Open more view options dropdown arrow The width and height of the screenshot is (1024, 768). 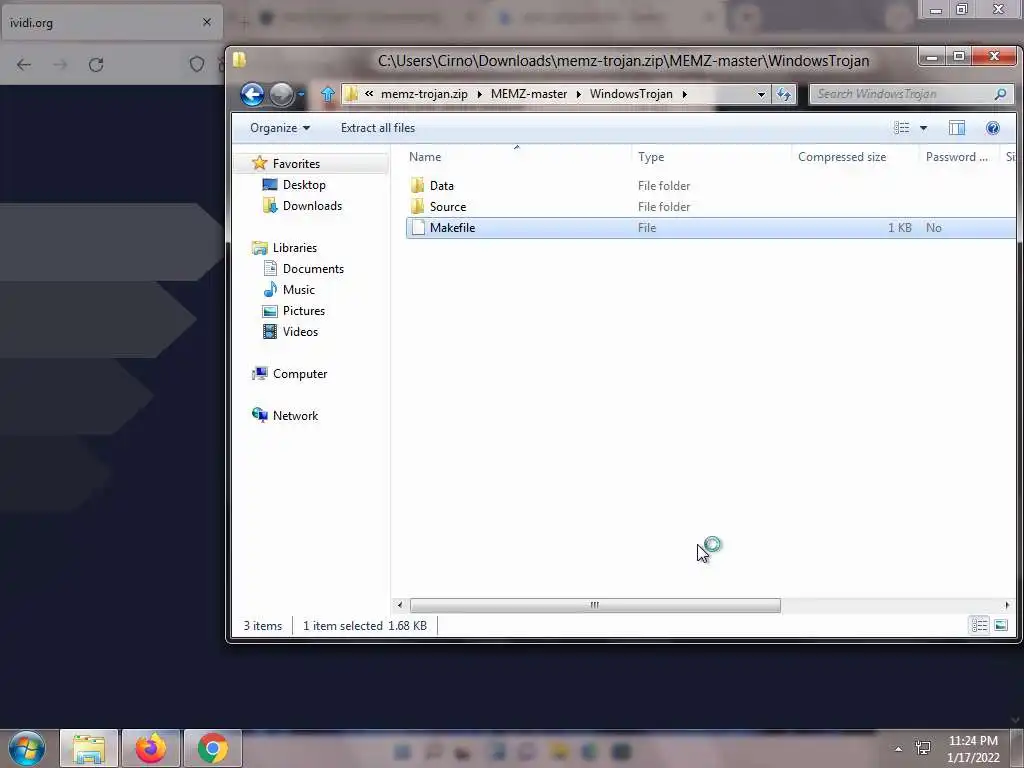[923, 128]
